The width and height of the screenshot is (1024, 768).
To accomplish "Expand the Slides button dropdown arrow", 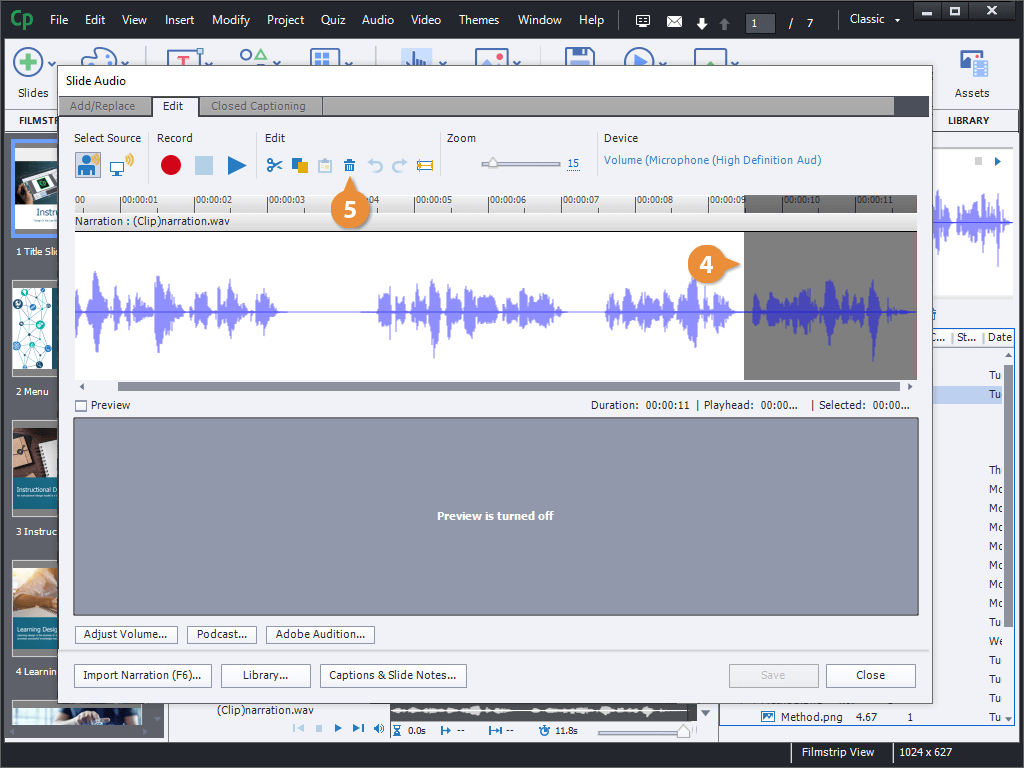I will click(x=52, y=65).
